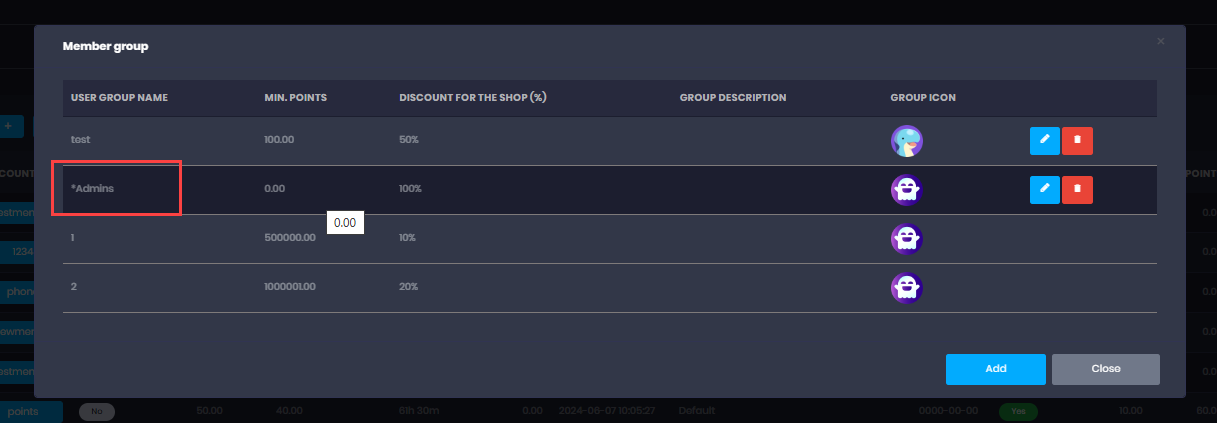The width and height of the screenshot is (1217, 423).
Task: Click the 500000.00 min points value
Action: [290, 238]
